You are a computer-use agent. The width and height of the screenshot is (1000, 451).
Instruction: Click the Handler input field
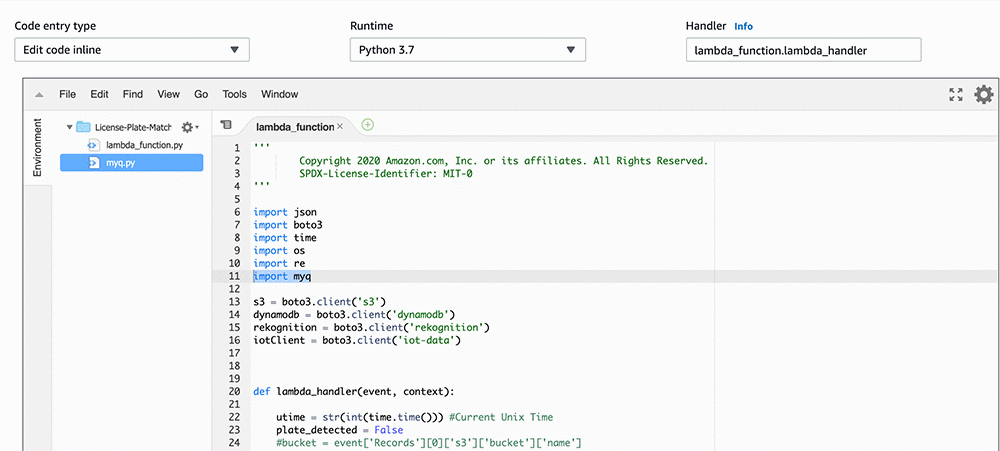[804, 50]
